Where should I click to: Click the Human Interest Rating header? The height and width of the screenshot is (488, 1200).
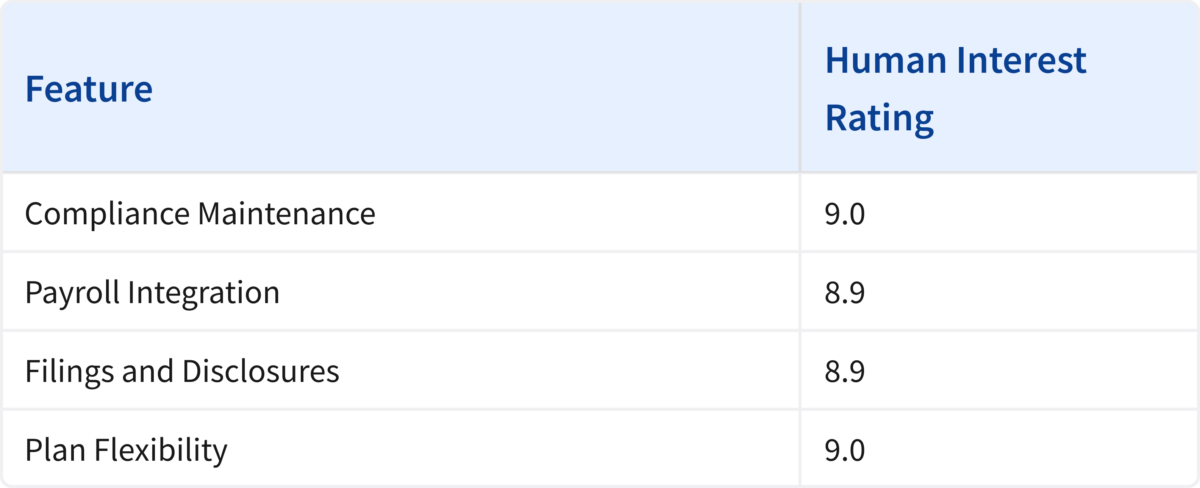999,87
